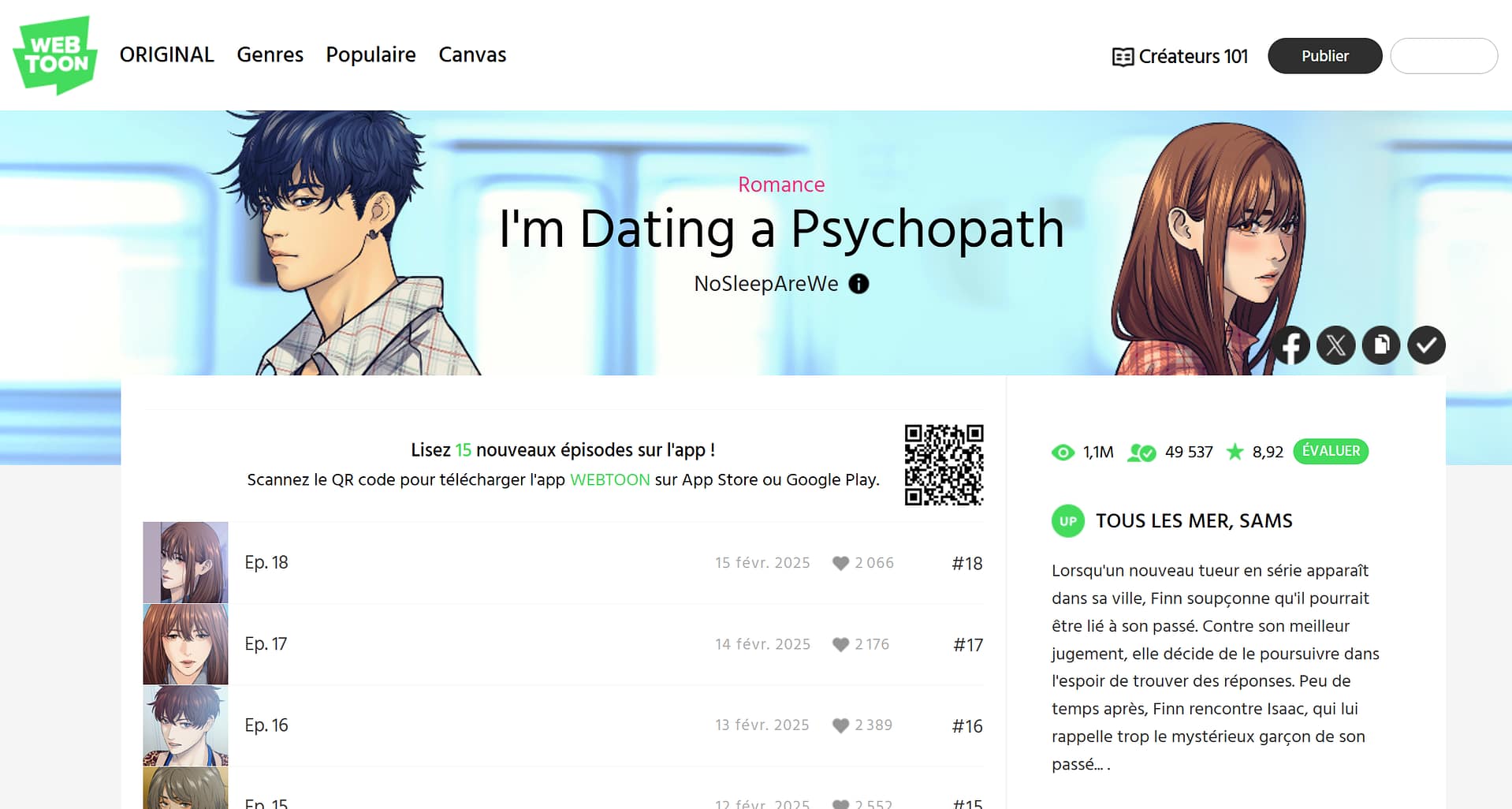Click the ÉVALUER rating button
1512x809 pixels.
coord(1331,451)
